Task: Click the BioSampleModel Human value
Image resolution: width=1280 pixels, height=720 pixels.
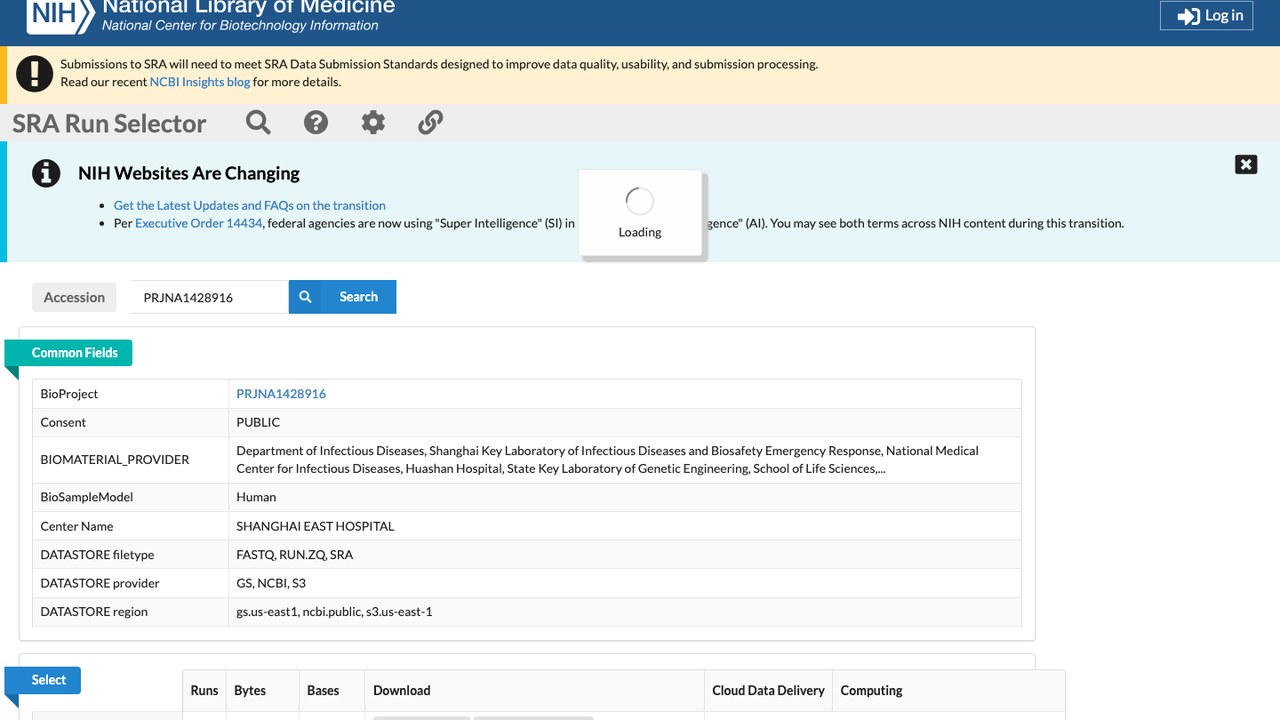Action: point(256,497)
